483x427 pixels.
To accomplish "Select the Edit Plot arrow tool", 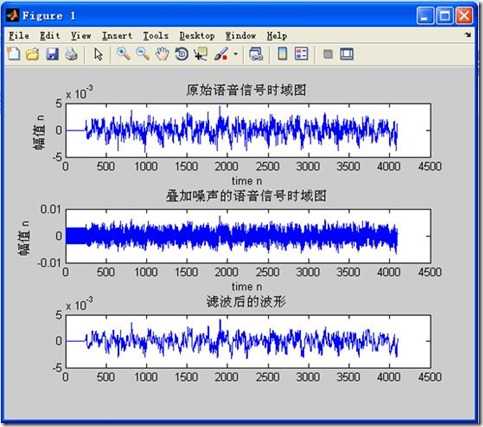I will pos(98,54).
